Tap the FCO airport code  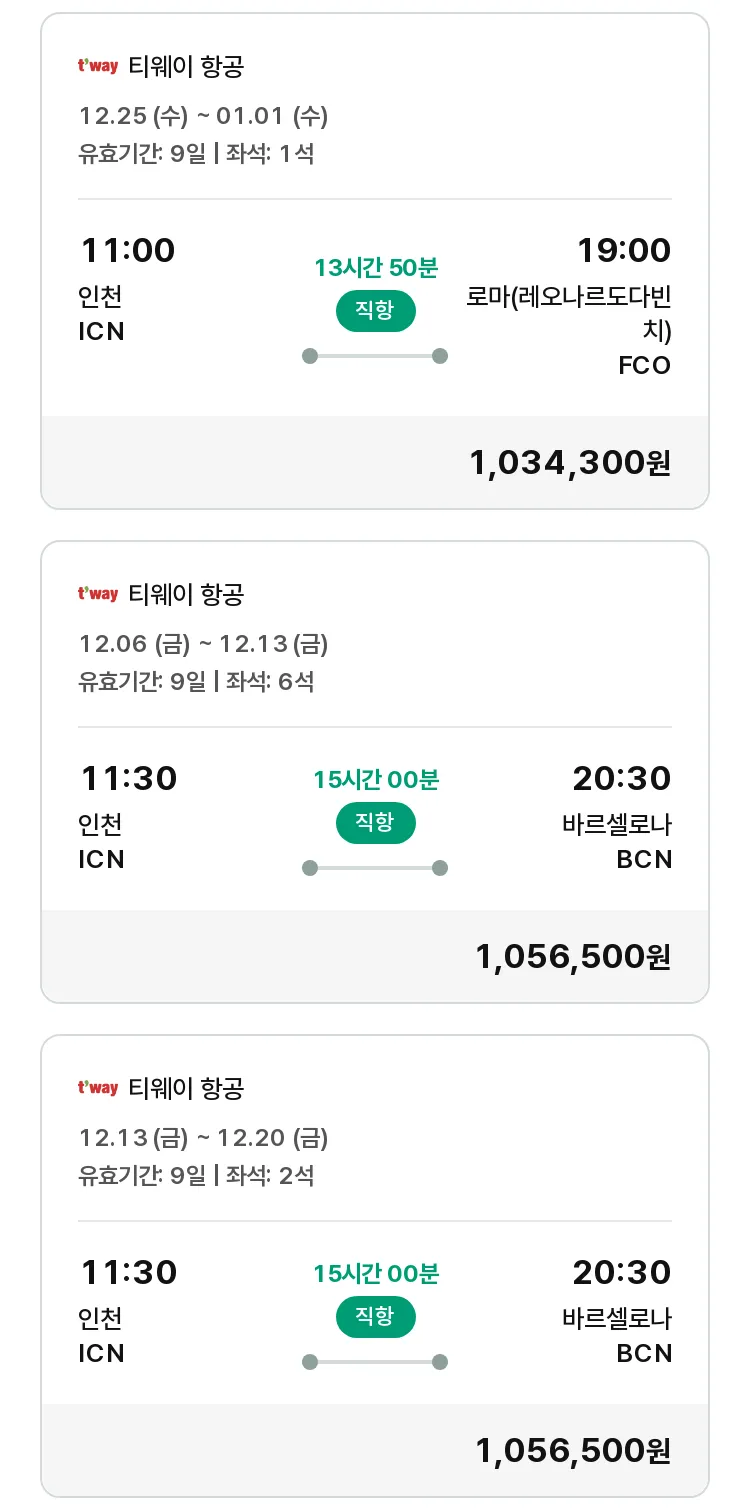coord(644,366)
